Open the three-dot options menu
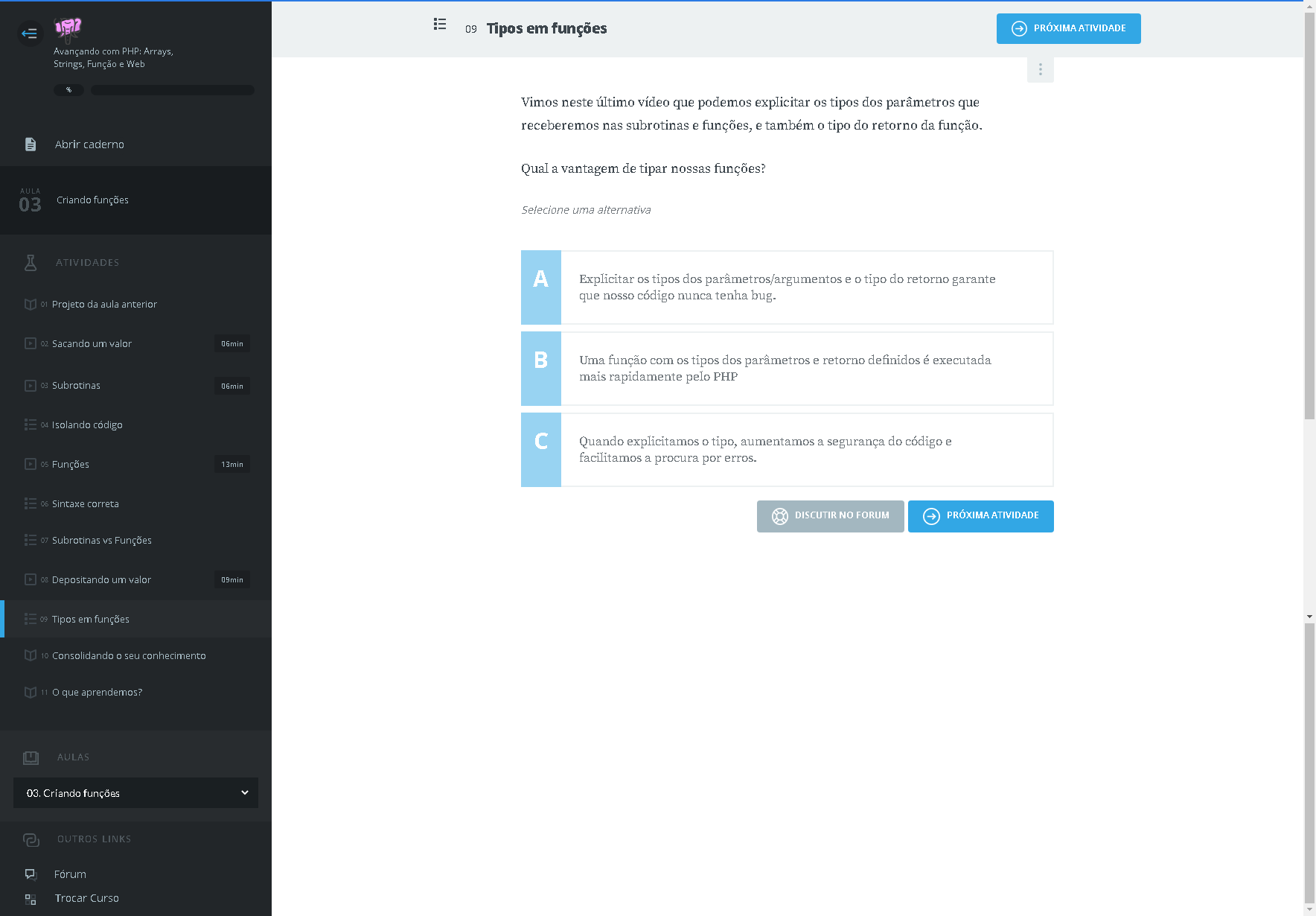 (1040, 69)
